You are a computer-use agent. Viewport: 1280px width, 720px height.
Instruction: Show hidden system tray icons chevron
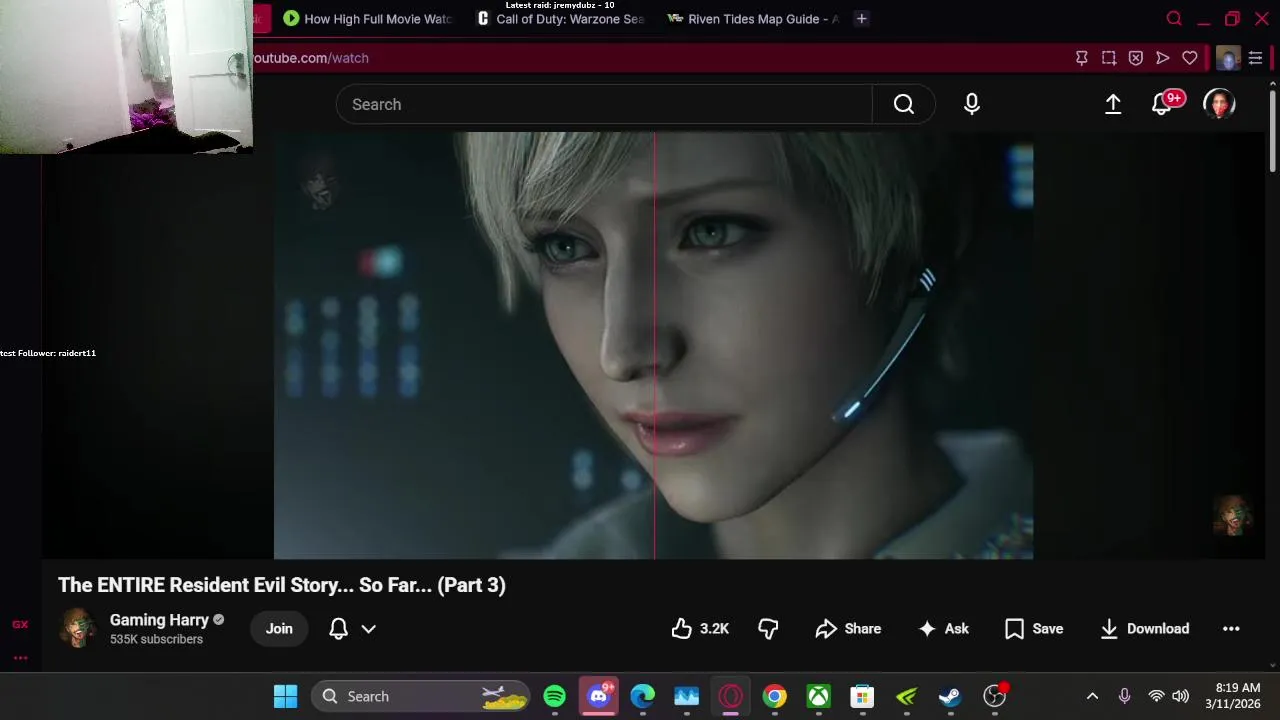1092,696
